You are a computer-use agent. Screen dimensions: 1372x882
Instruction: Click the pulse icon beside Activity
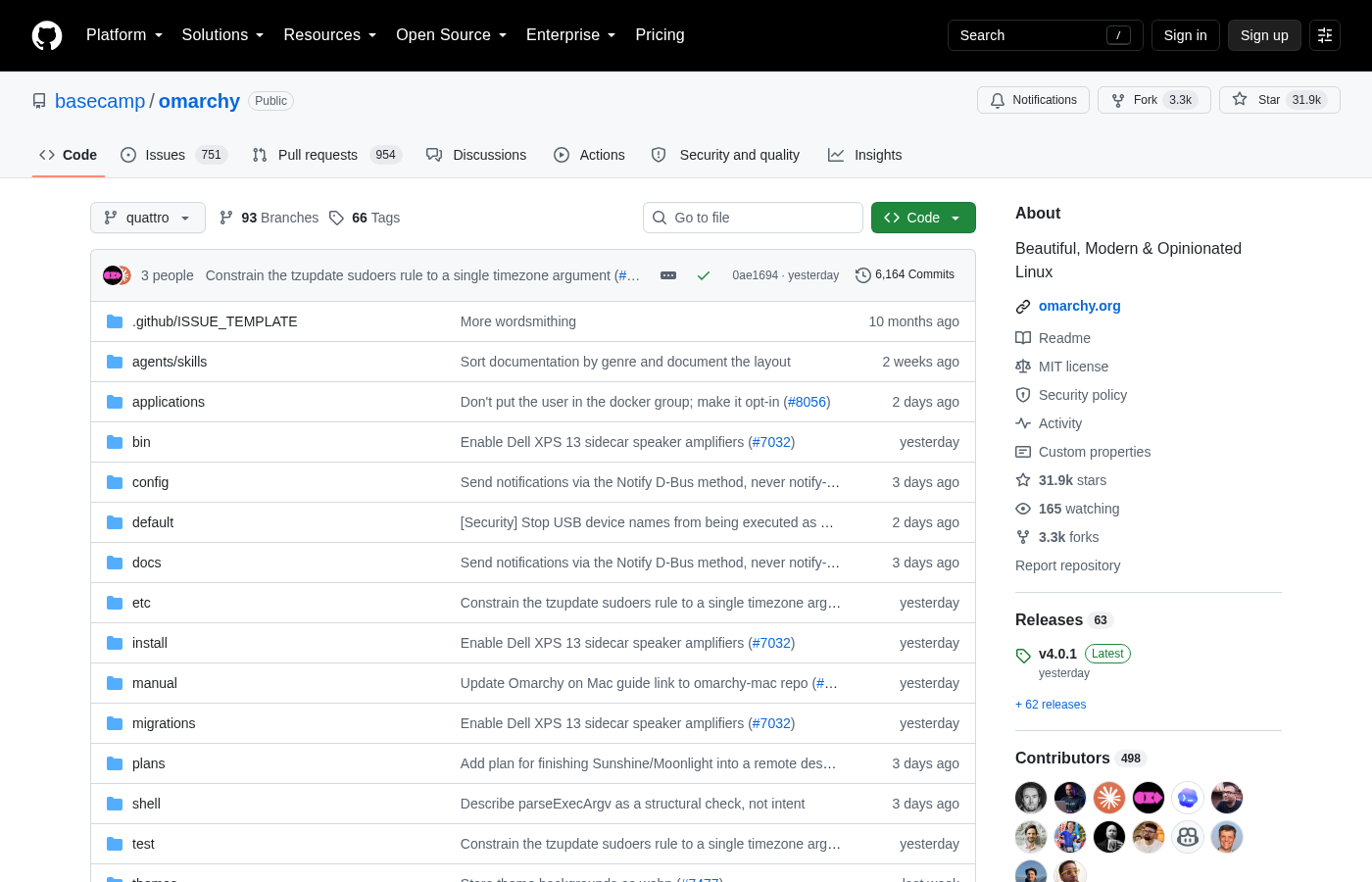[x=1023, y=423]
